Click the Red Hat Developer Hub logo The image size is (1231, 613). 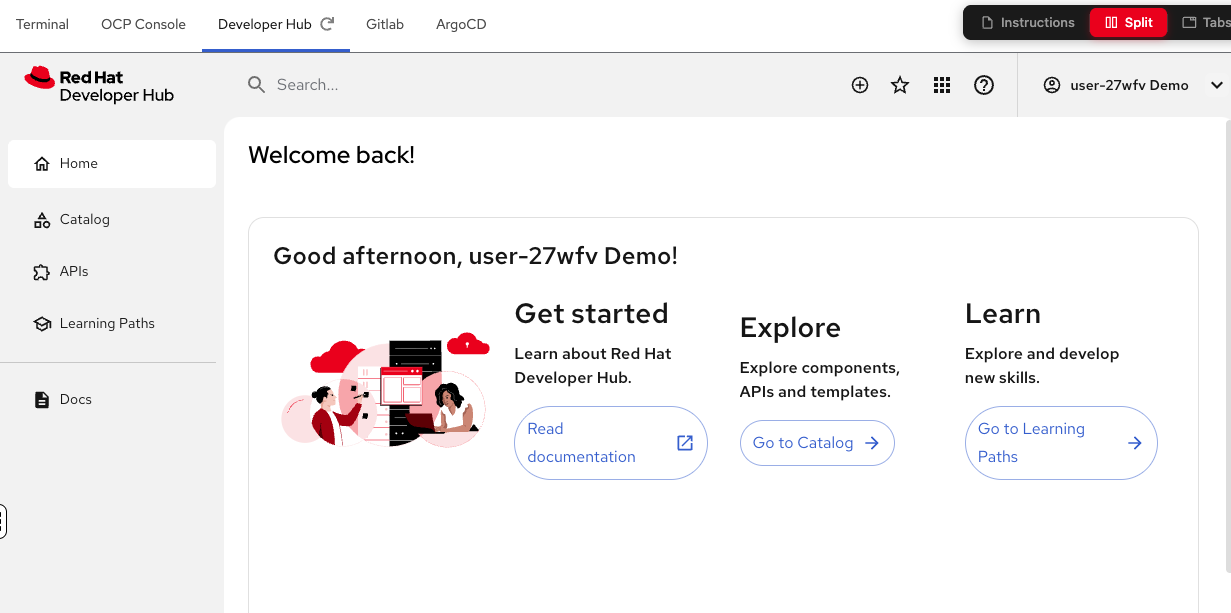pos(99,85)
